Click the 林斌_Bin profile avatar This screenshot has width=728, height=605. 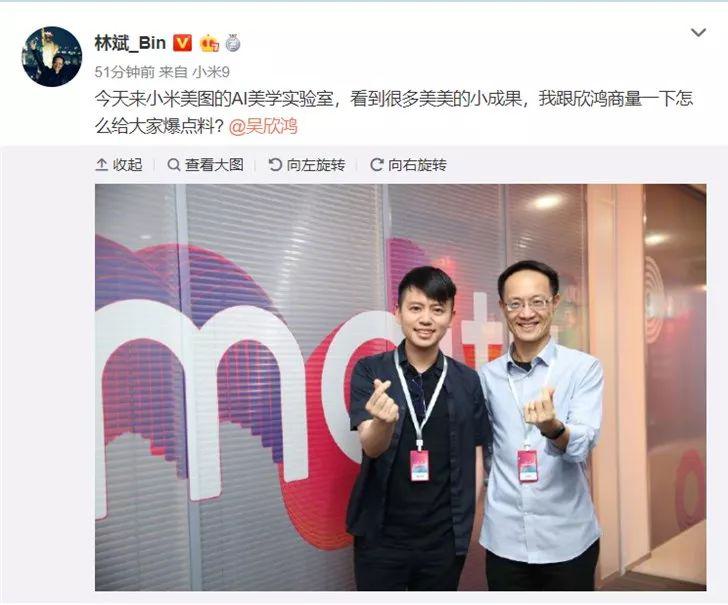tap(52, 57)
